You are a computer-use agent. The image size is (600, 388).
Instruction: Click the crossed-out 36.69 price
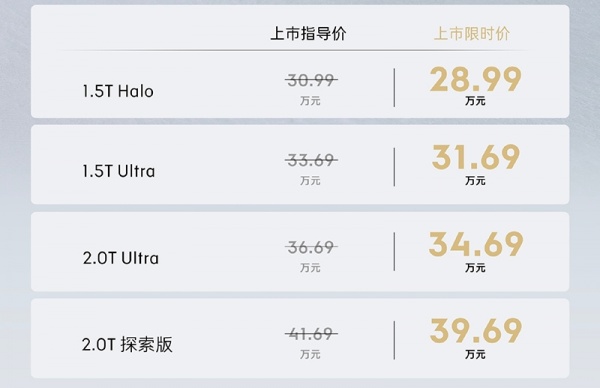coord(311,247)
